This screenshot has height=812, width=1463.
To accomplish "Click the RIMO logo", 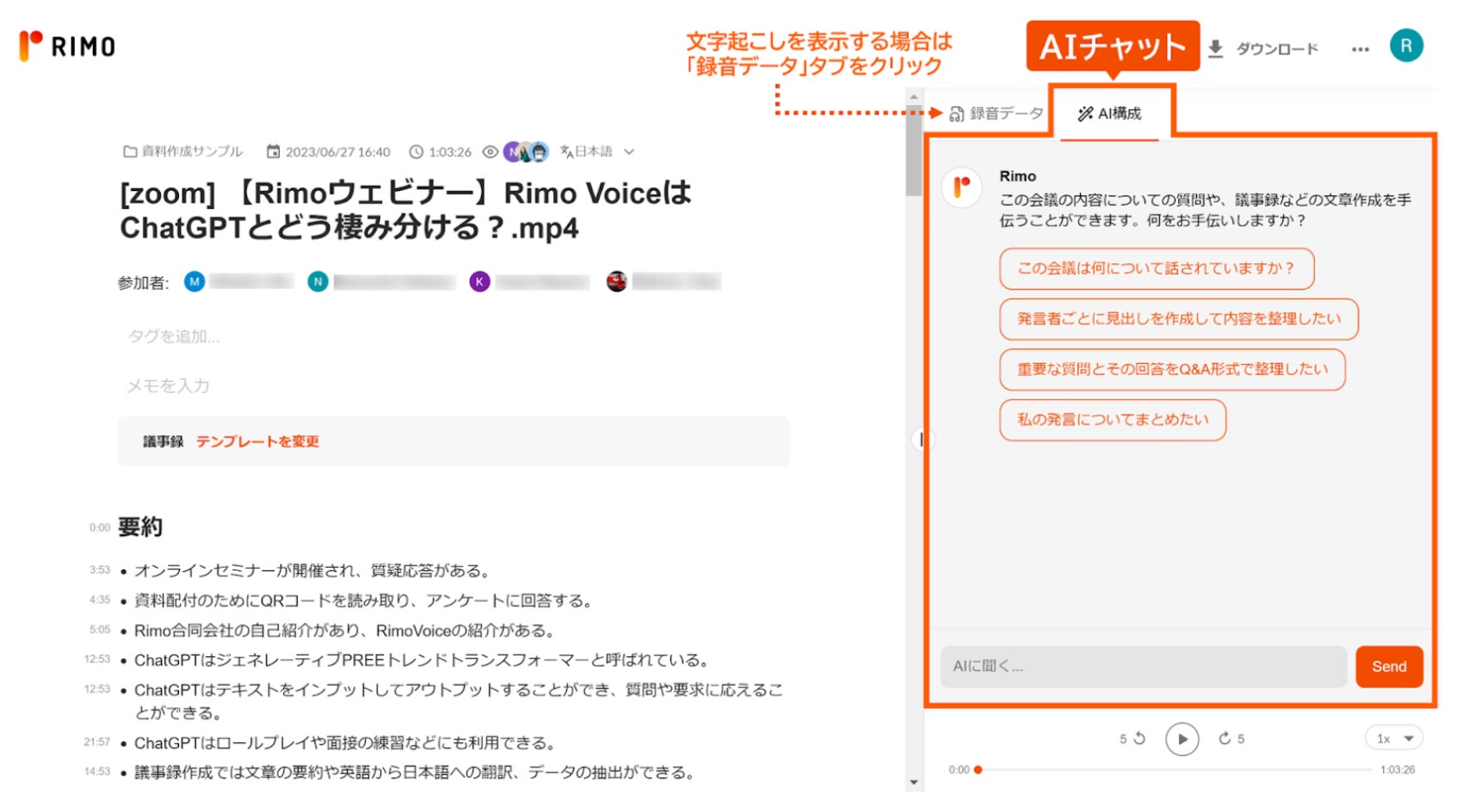I will pos(67,46).
